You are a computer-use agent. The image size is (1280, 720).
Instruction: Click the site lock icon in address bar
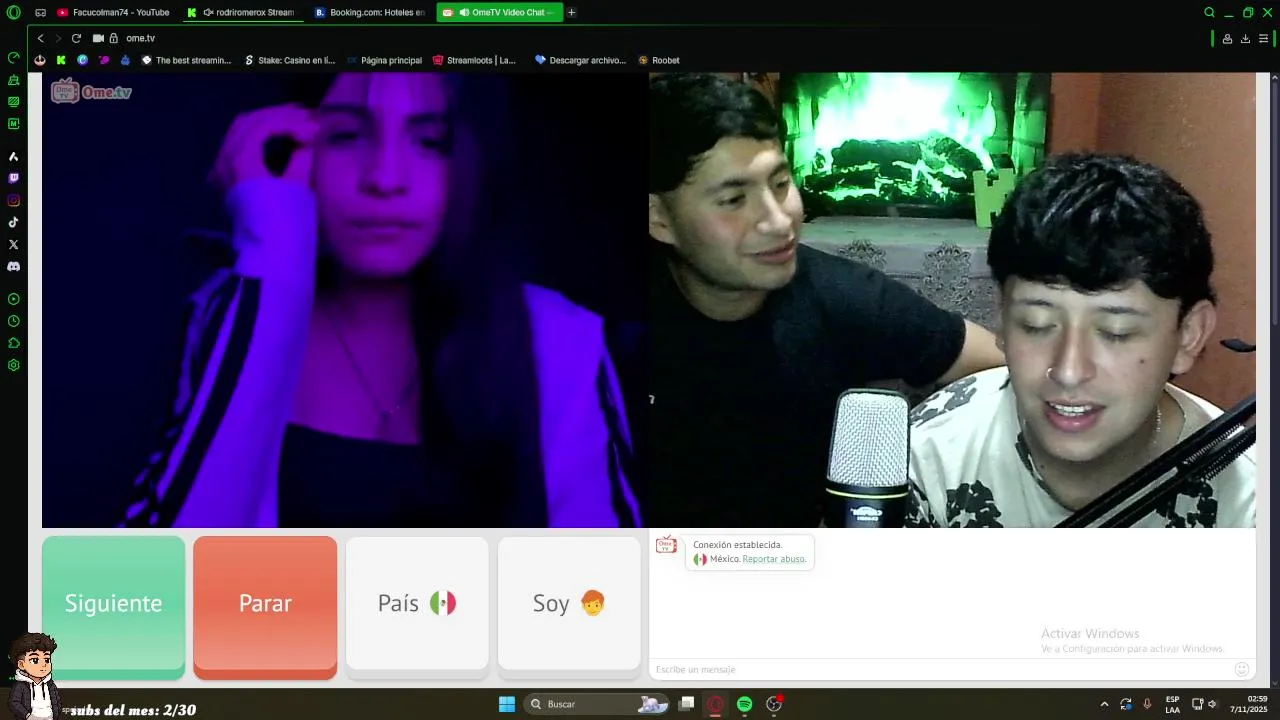click(x=114, y=38)
